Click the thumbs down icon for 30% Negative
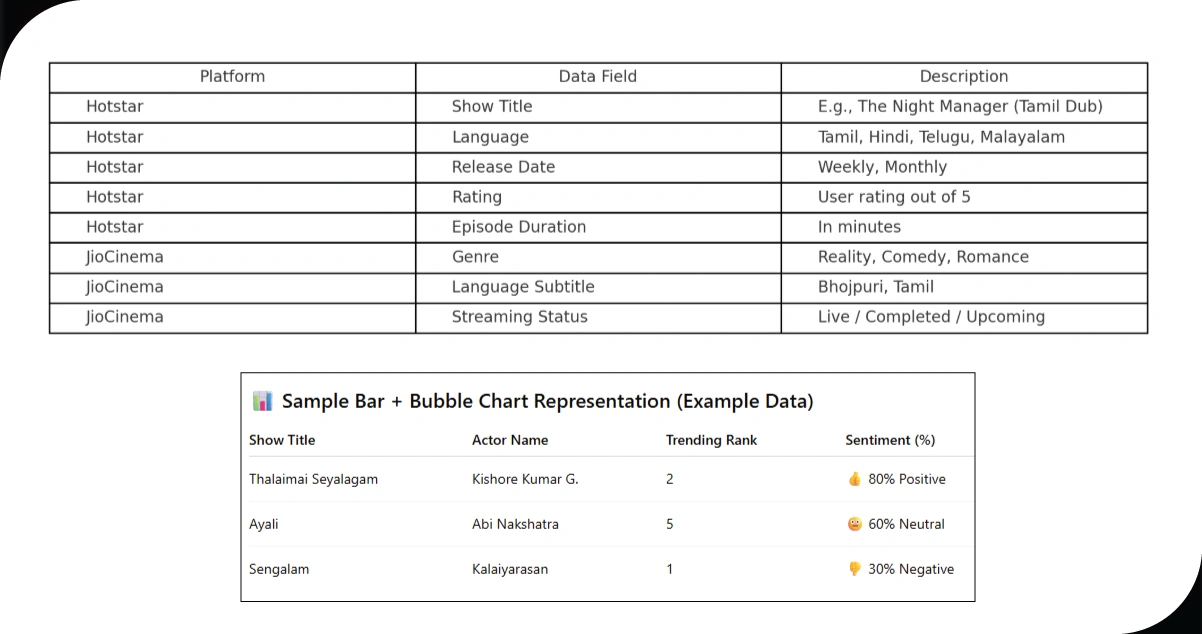Screen dimensions: 1202x634 coord(854,569)
